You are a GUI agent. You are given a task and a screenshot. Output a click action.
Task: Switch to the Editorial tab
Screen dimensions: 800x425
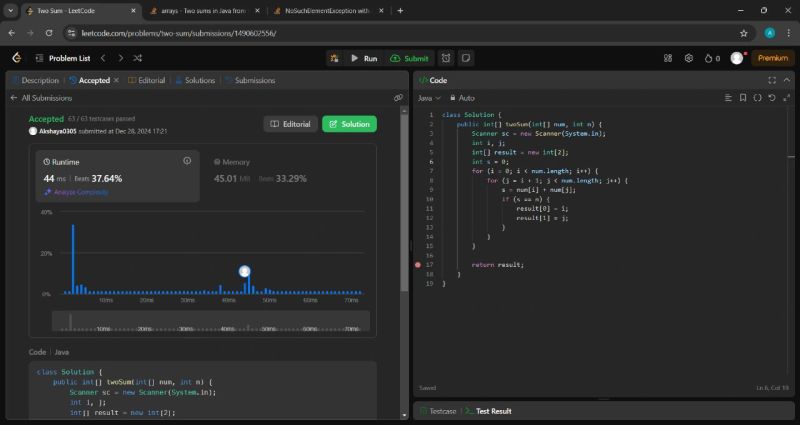[146, 80]
